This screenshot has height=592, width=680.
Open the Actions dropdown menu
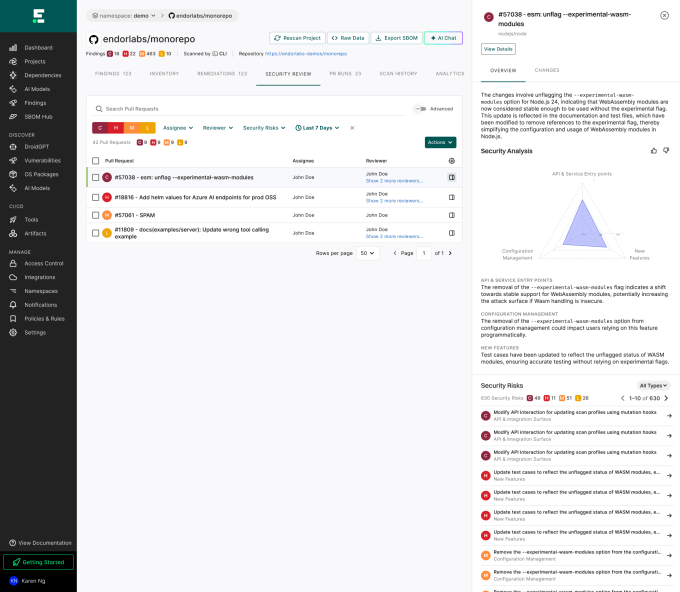click(x=440, y=142)
